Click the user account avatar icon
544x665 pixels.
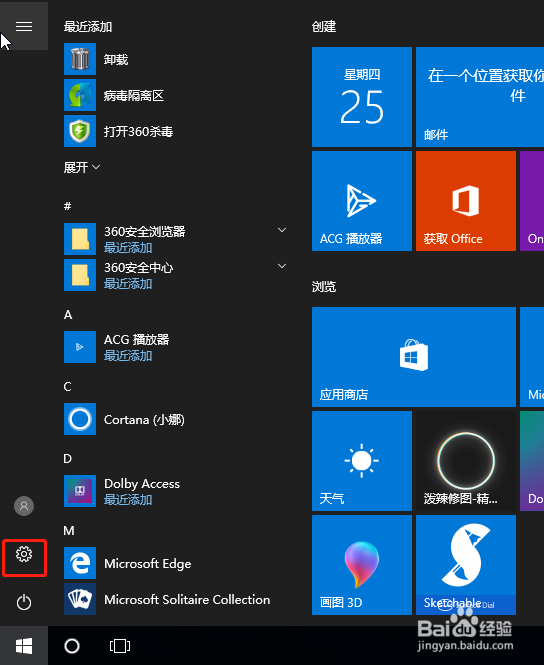point(24,506)
